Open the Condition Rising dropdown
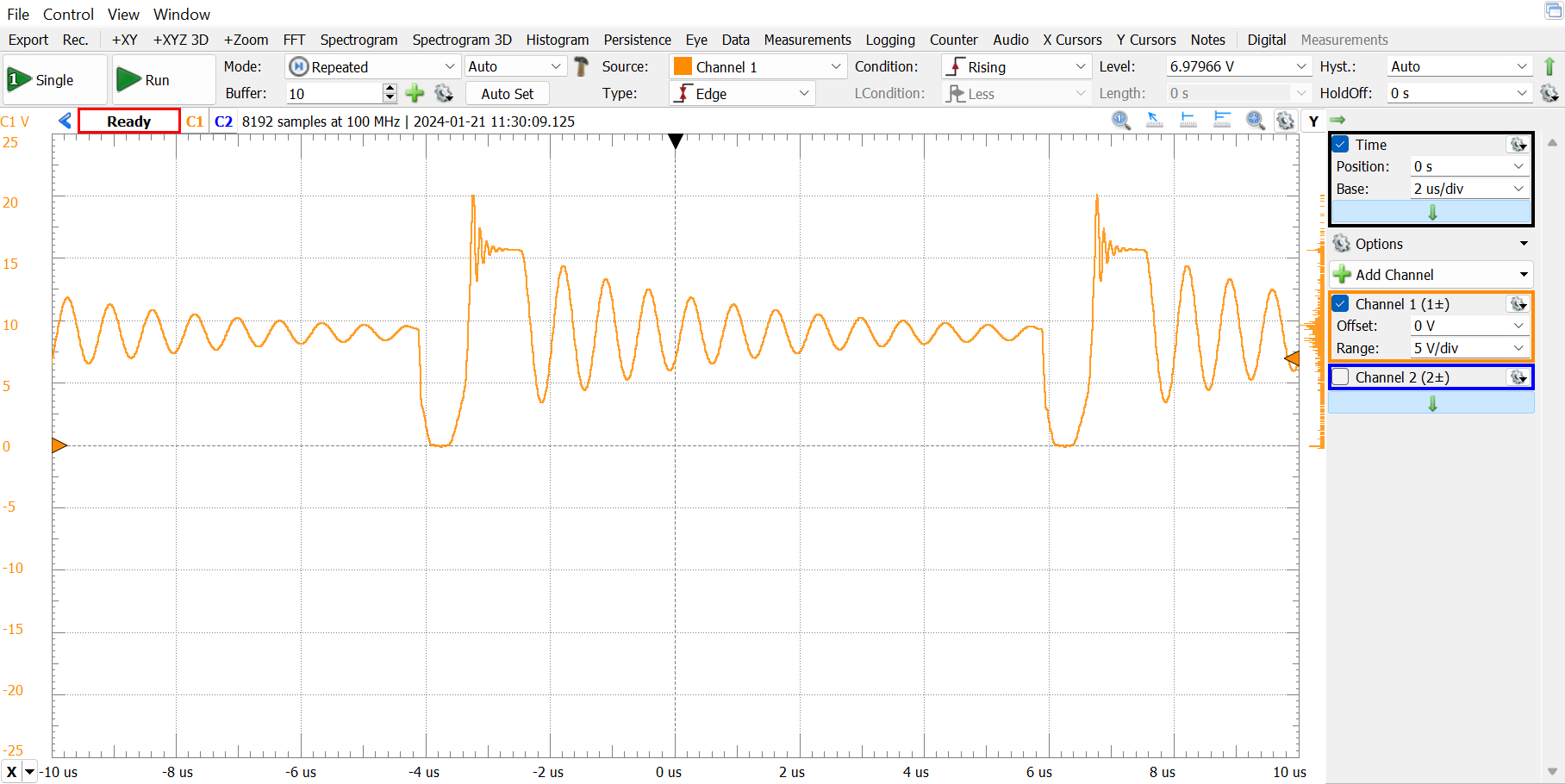The image size is (1565, 784). 1016,66
